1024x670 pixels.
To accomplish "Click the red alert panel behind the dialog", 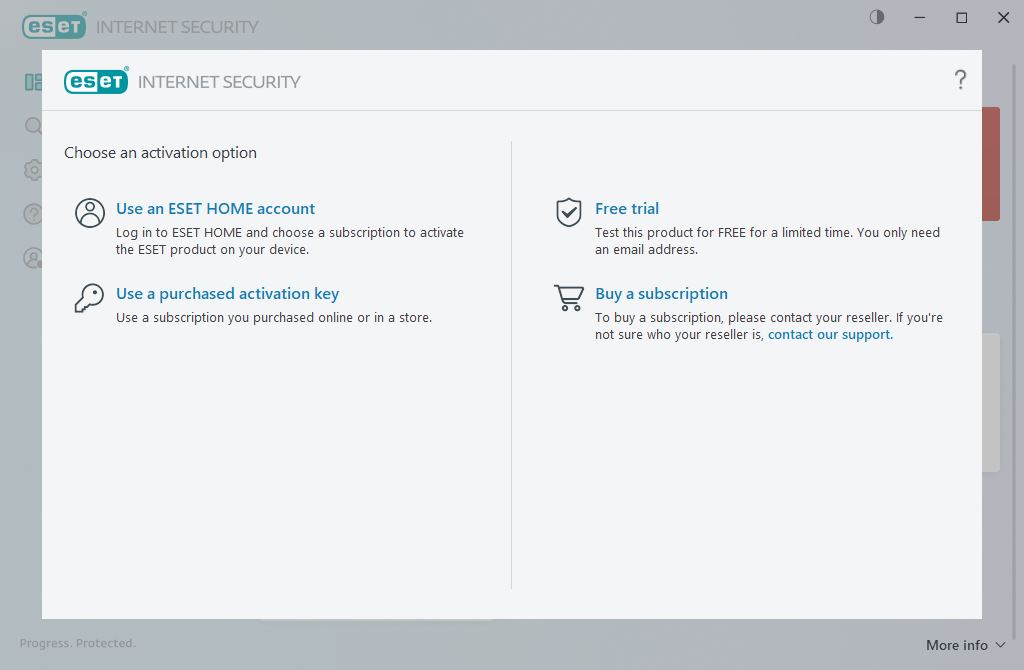I will tap(991, 164).
